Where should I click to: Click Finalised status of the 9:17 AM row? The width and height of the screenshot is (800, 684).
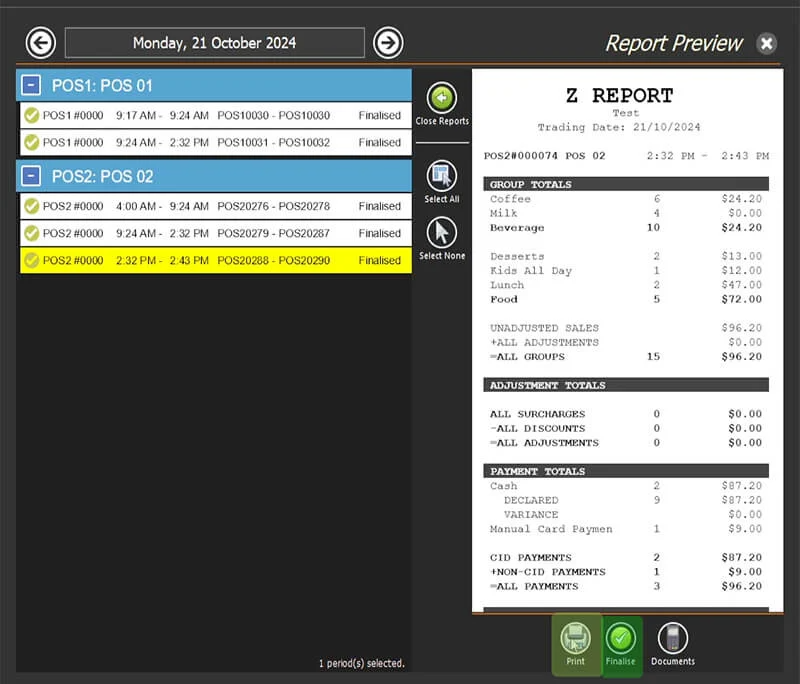(380, 115)
